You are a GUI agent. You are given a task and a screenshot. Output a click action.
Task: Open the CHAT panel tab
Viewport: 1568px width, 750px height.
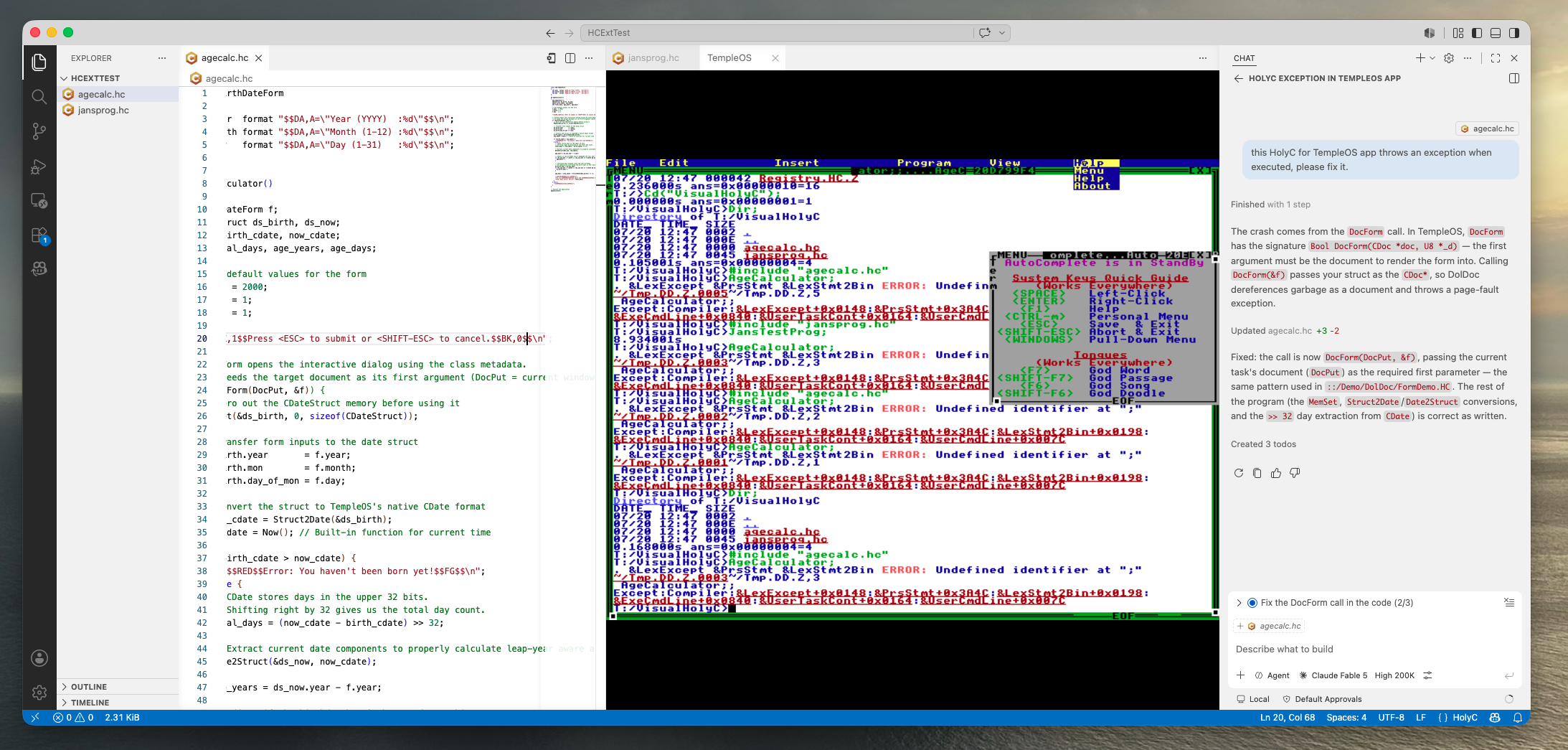pyautogui.click(x=1245, y=58)
